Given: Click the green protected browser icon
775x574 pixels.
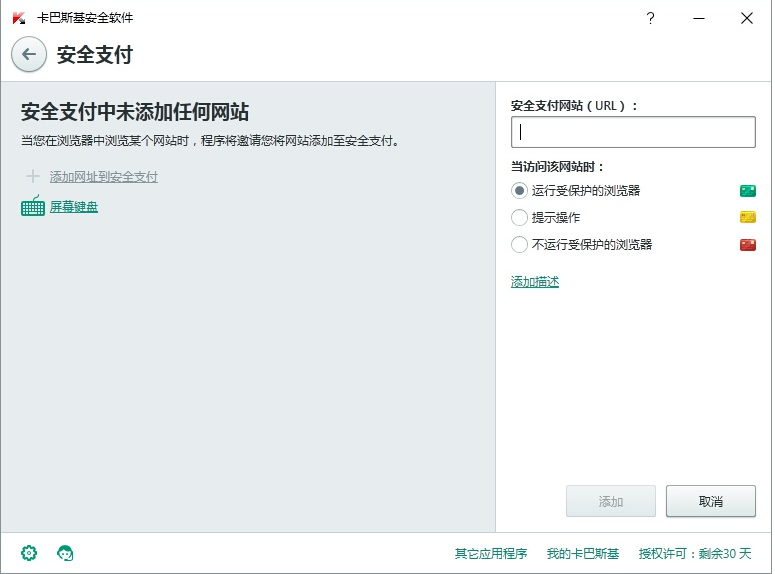Looking at the screenshot, I should point(747,190).
